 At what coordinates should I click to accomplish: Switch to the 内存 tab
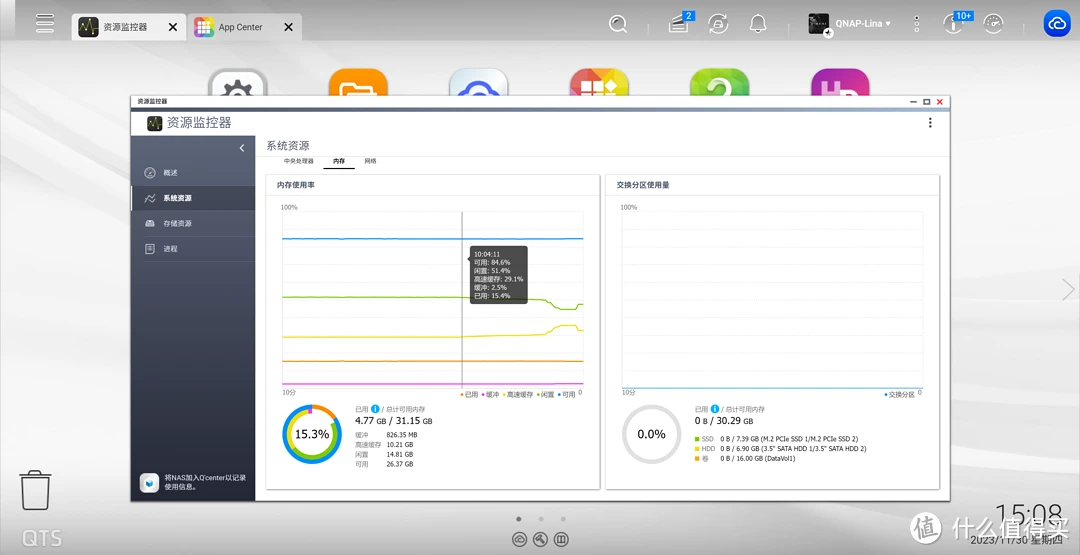(x=339, y=161)
